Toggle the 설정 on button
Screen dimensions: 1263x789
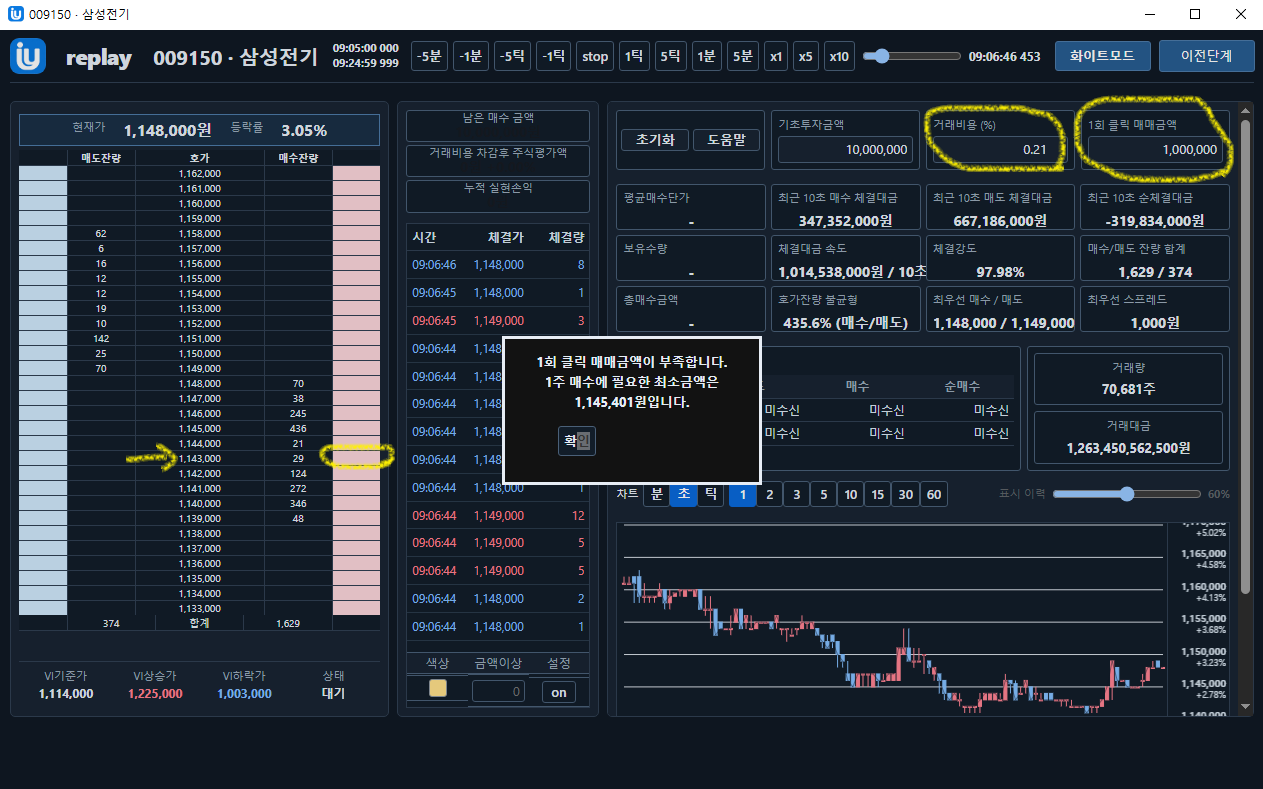pyautogui.click(x=559, y=692)
